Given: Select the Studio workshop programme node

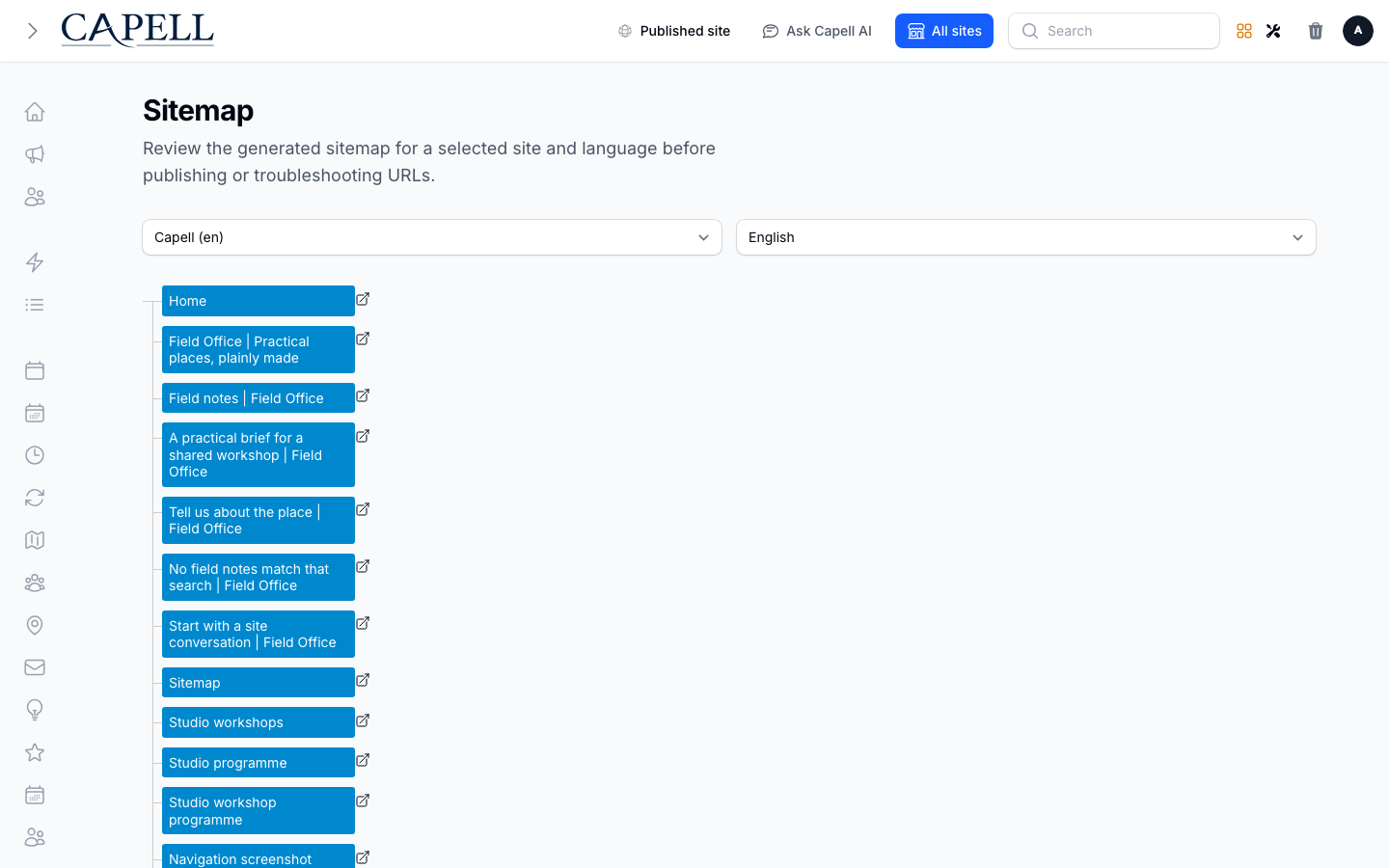Looking at the screenshot, I should 259,811.
